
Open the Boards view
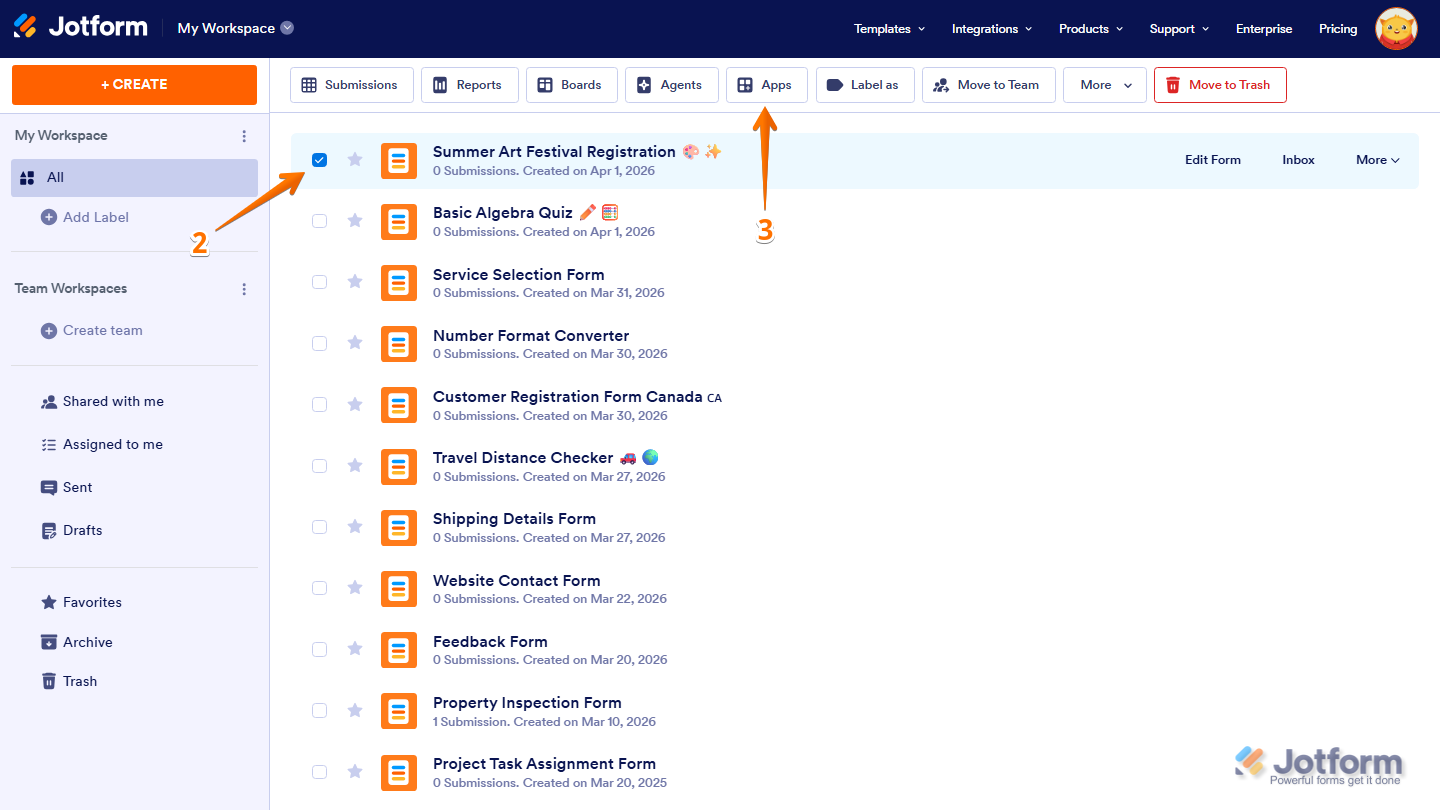click(x=571, y=85)
